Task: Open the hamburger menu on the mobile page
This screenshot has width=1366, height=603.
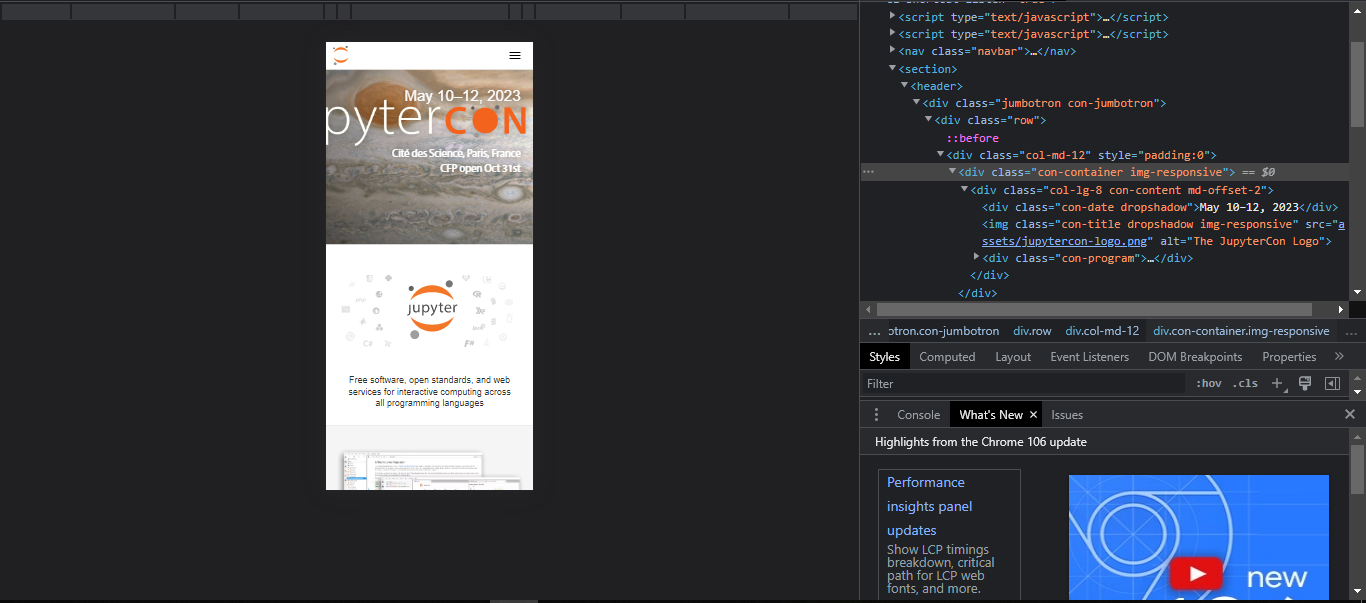Action: click(x=515, y=56)
